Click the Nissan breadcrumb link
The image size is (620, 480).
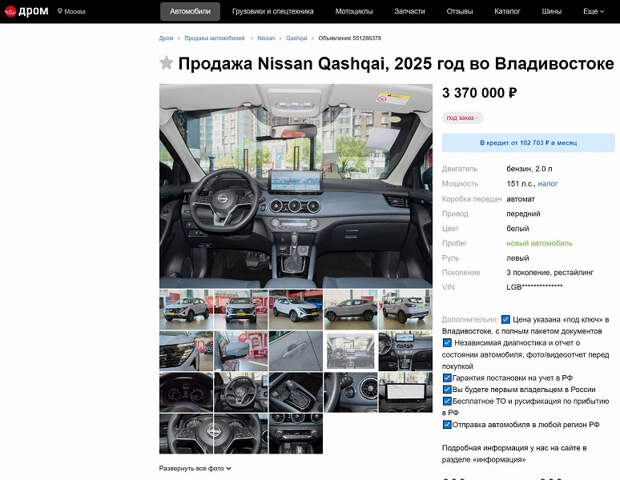coord(266,38)
